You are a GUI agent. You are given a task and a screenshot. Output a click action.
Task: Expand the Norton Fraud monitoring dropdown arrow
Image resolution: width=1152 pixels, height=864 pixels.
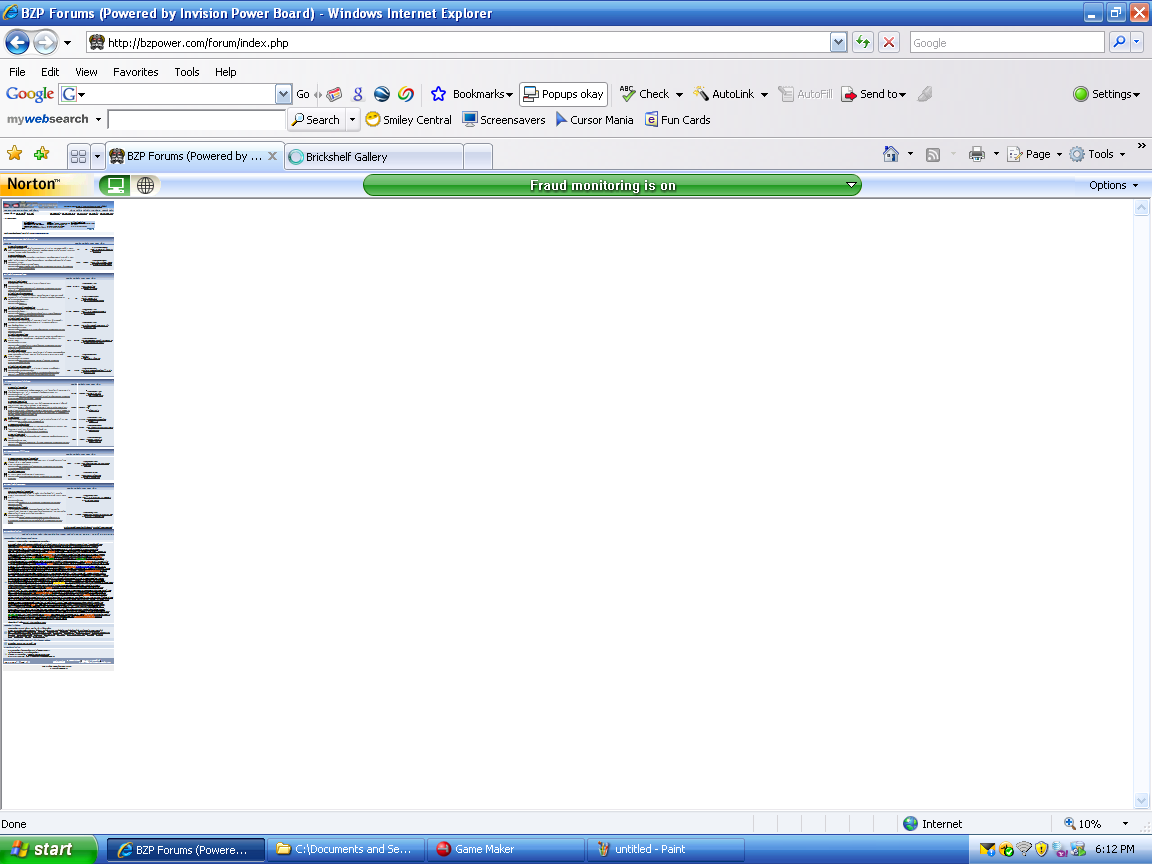(851, 185)
